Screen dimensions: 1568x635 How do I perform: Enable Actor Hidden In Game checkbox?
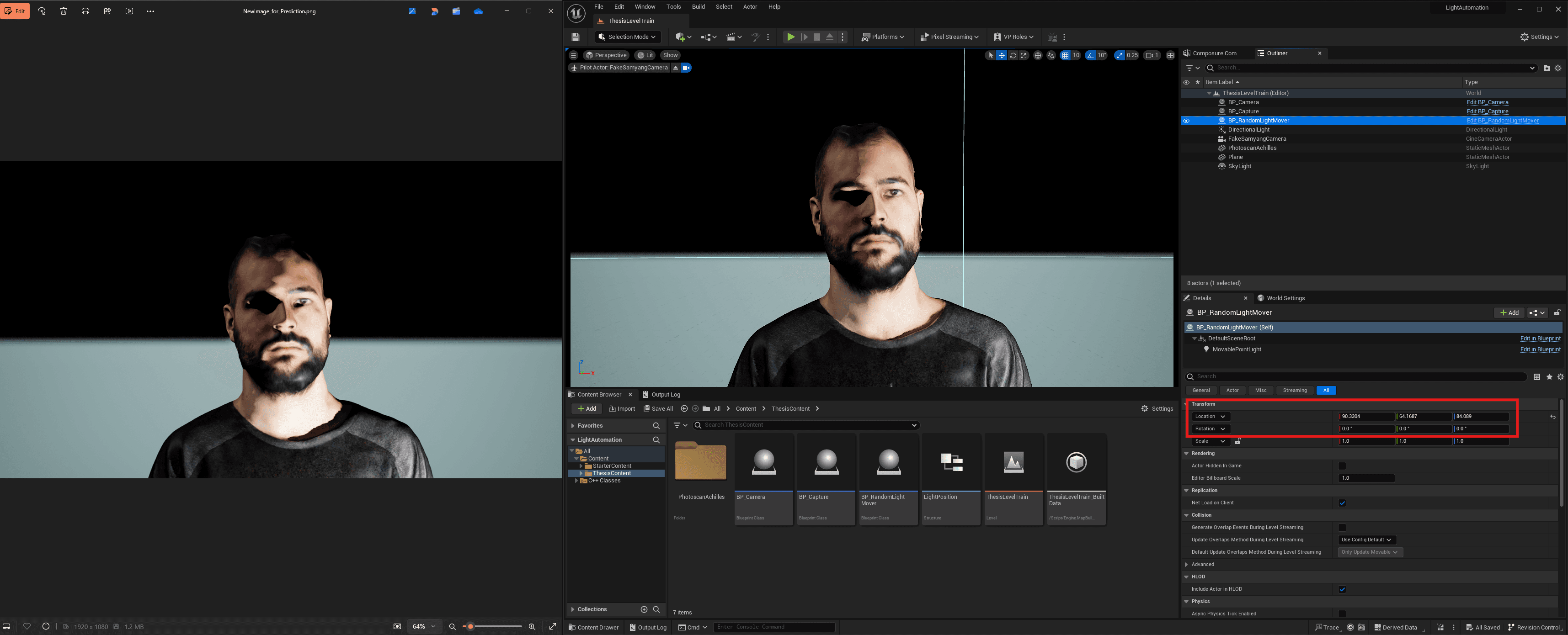click(1342, 466)
